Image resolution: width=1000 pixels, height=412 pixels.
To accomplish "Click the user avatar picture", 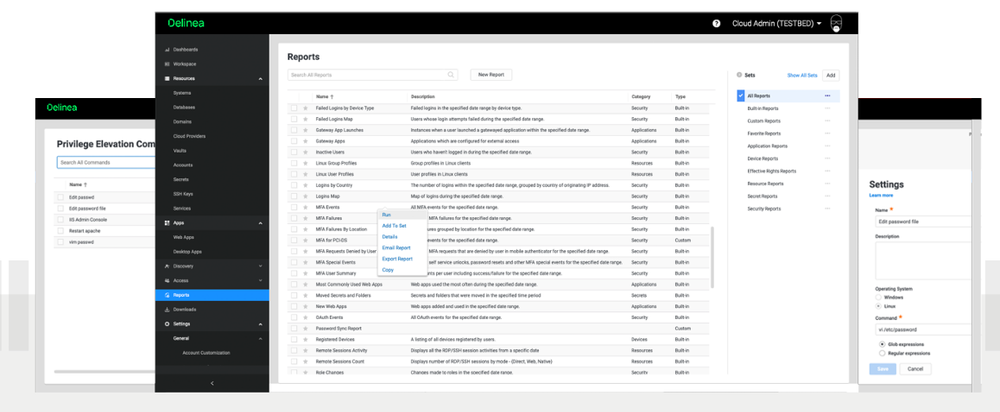I will tap(836, 24).
